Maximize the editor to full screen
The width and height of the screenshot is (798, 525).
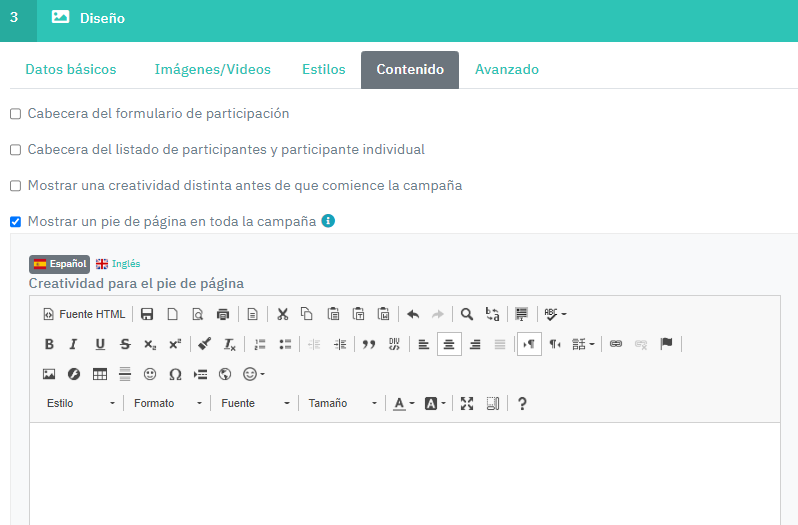[467, 403]
